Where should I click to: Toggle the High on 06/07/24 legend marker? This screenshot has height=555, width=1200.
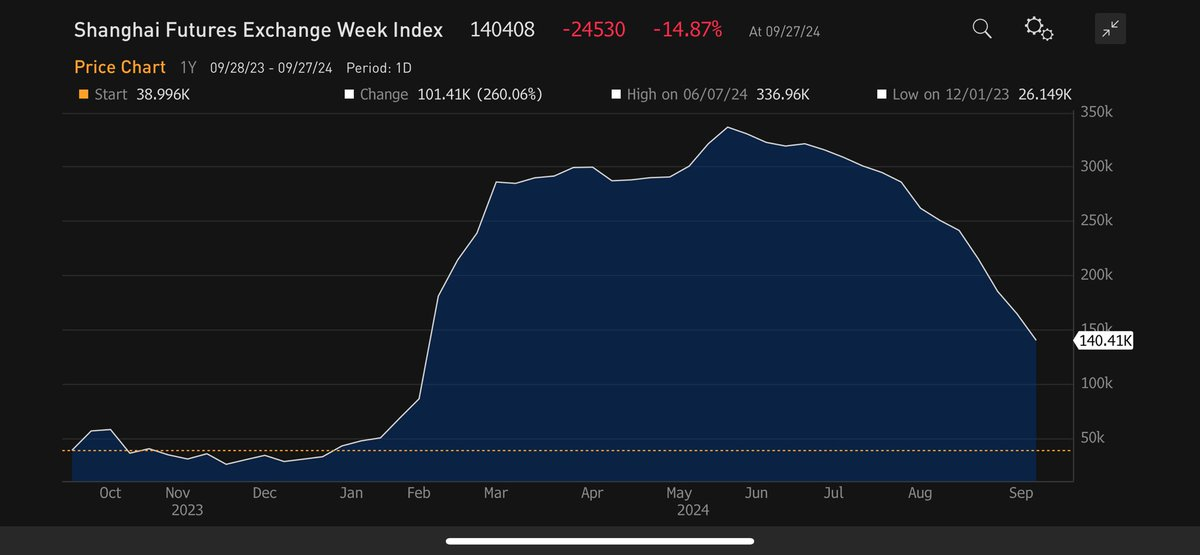(x=617, y=95)
